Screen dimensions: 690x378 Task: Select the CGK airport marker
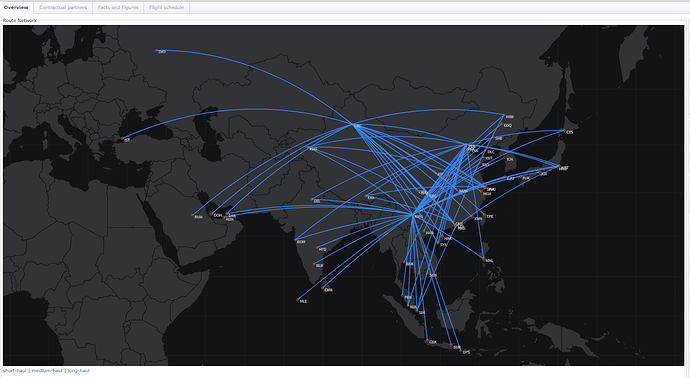point(427,340)
